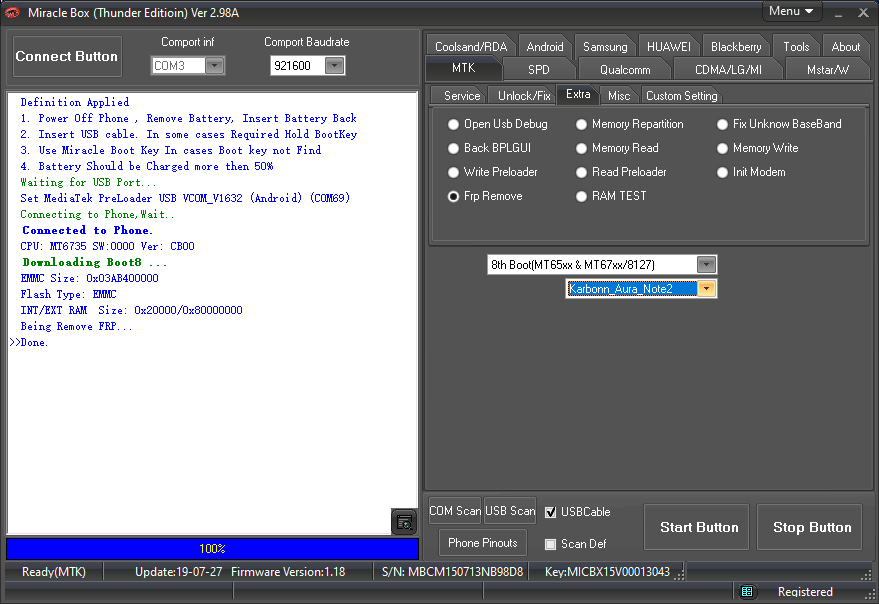Screen dimensions: 879x604
Task: Select the Memory Write radio button
Action: (x=758, y=148)
